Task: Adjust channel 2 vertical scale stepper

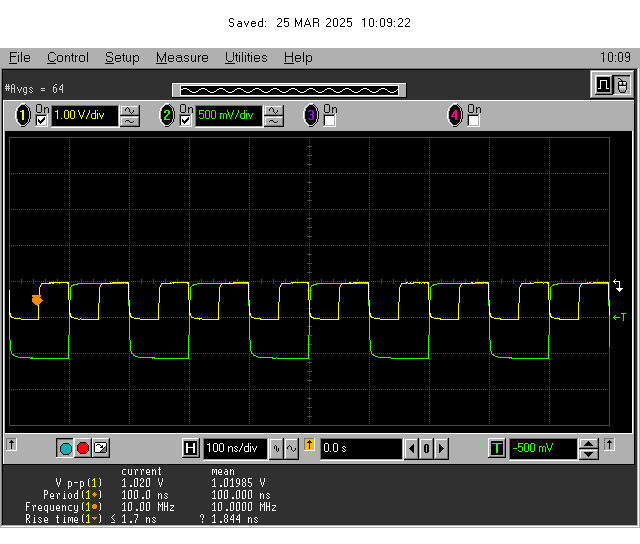Action: (274, 116)
